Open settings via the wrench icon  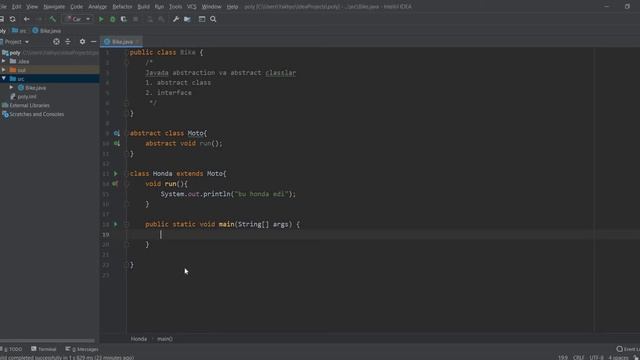(176, 19)
